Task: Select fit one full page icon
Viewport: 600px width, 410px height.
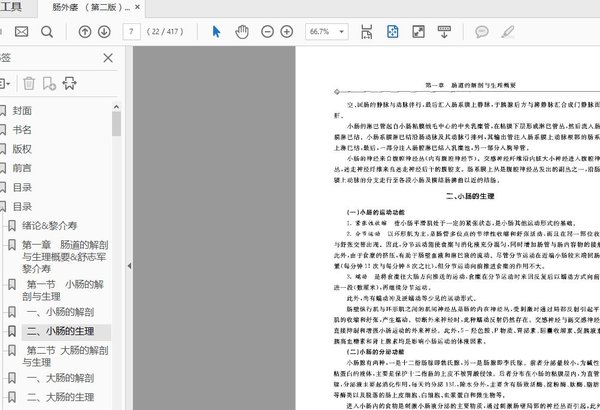Action: click(x=393, y=32)
